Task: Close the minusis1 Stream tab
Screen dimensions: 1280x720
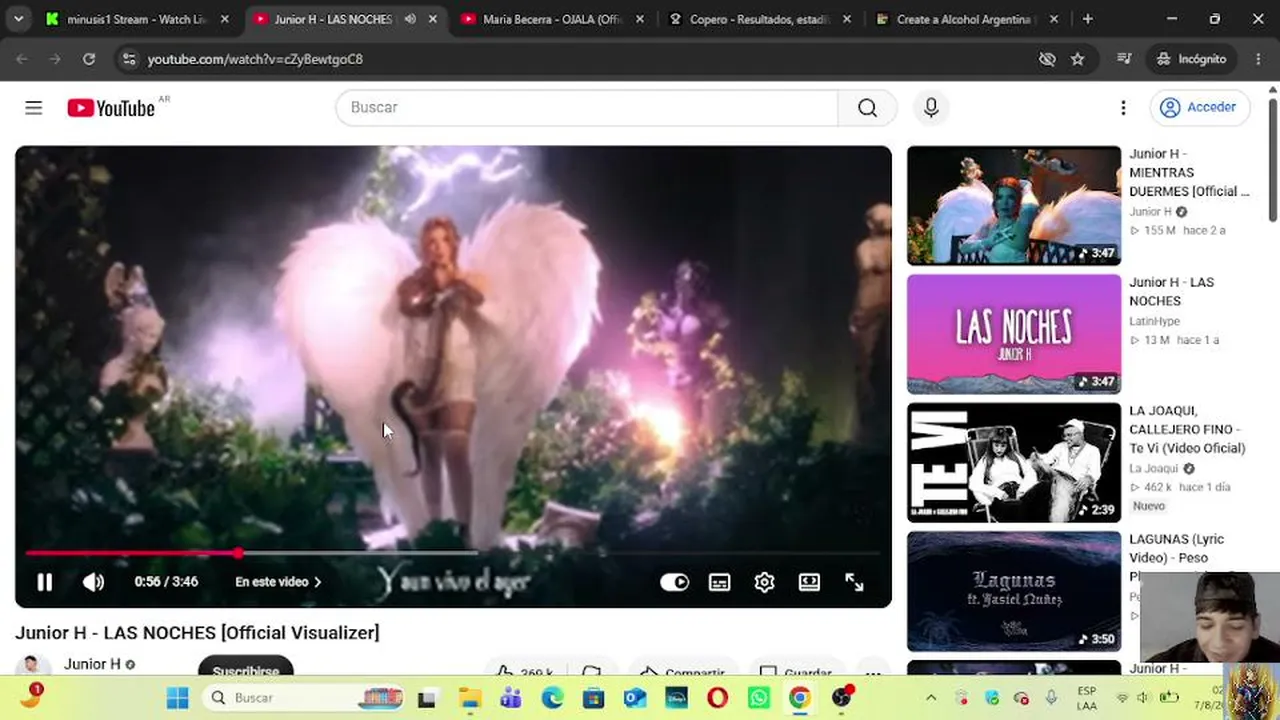Action: click(225, 19)
